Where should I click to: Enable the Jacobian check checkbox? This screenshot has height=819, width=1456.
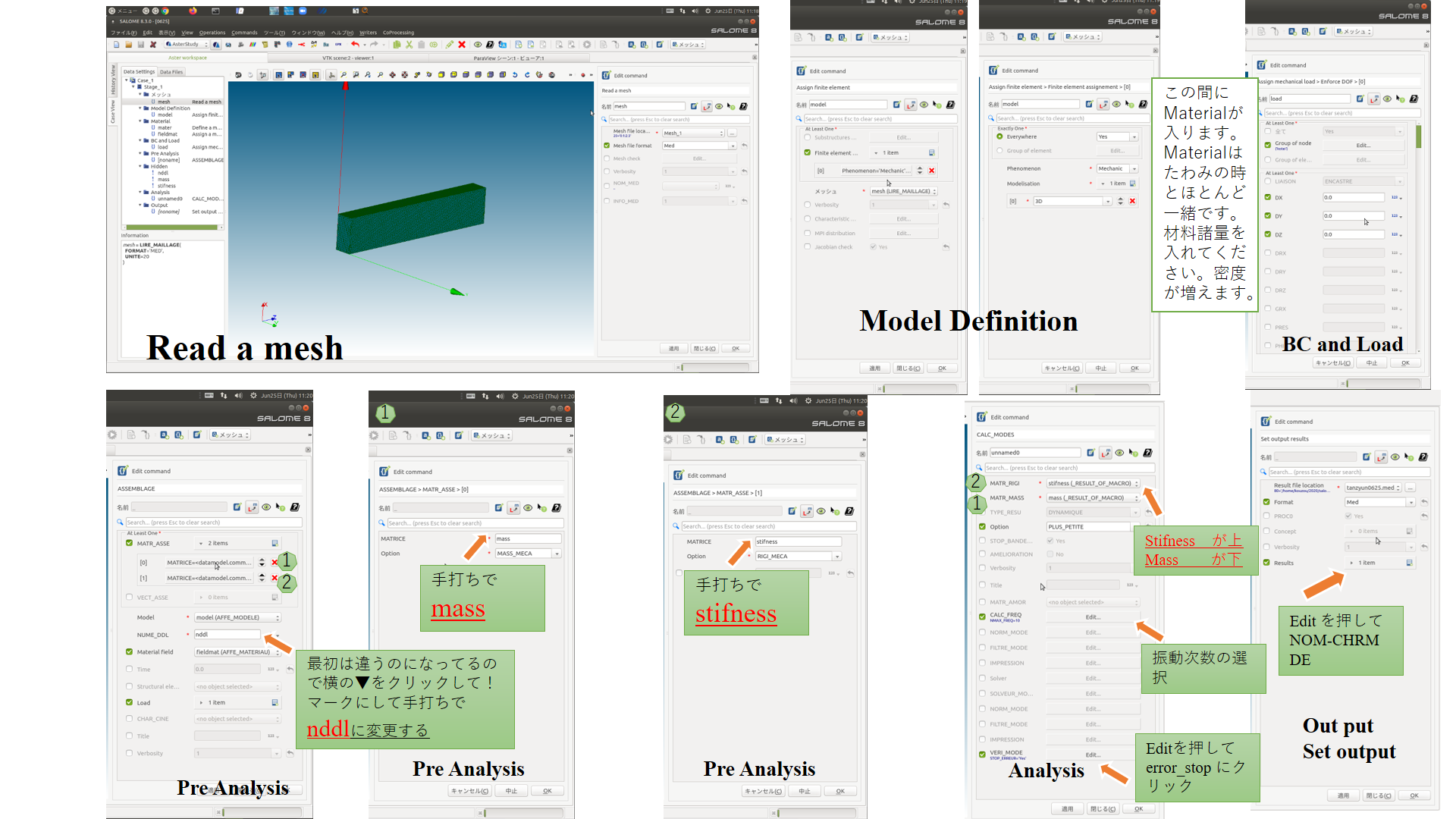pyautogui.click(x=807, y=246)
